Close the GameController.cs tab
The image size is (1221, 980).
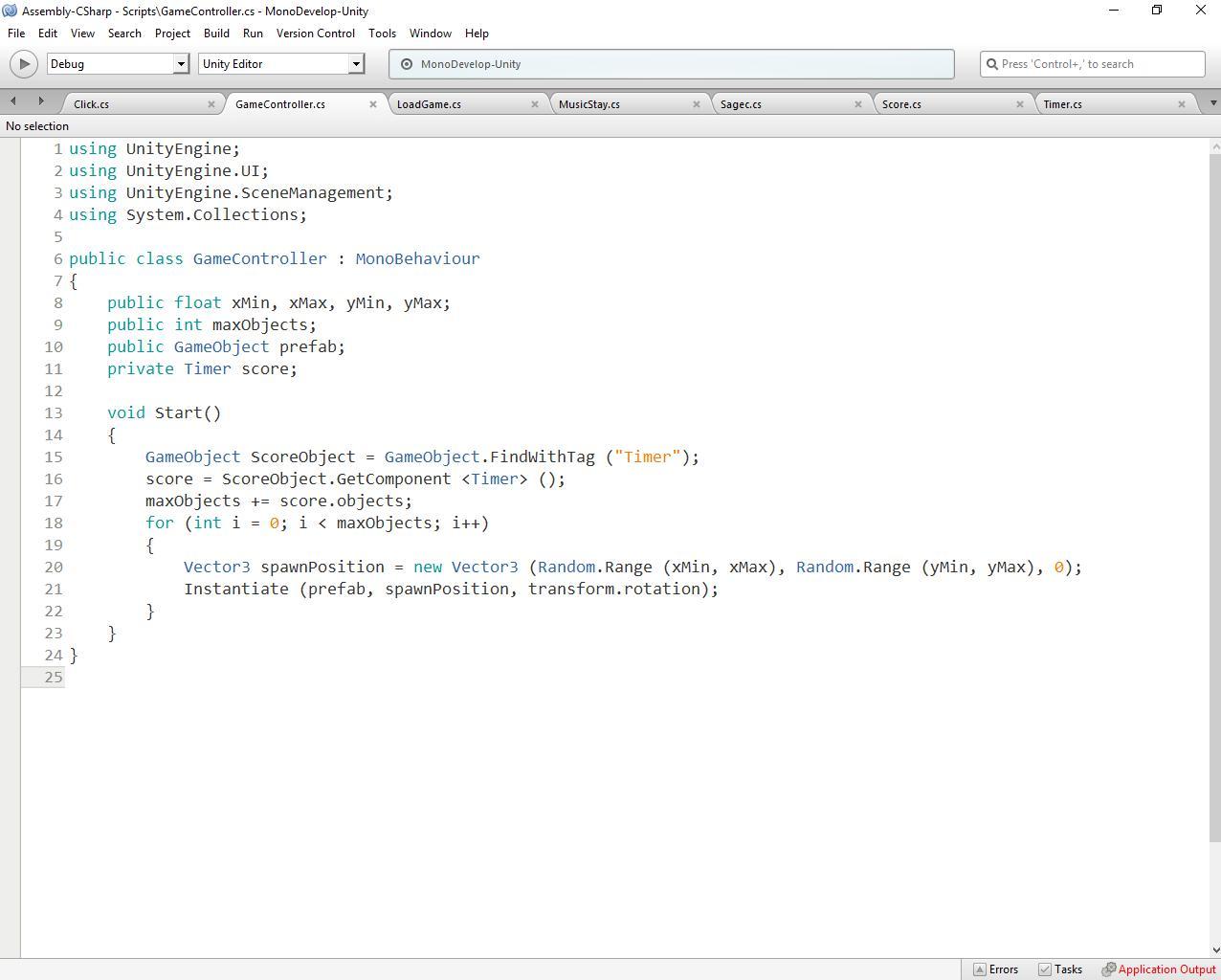pyautogui.click(x=373, y=104)
